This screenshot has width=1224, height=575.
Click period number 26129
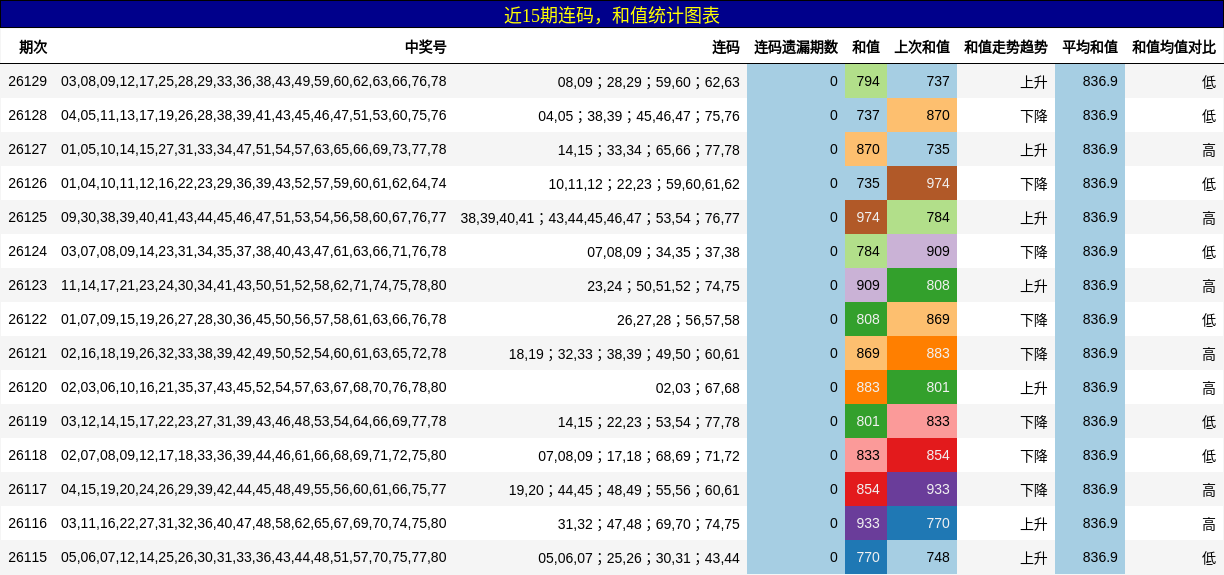27,81
